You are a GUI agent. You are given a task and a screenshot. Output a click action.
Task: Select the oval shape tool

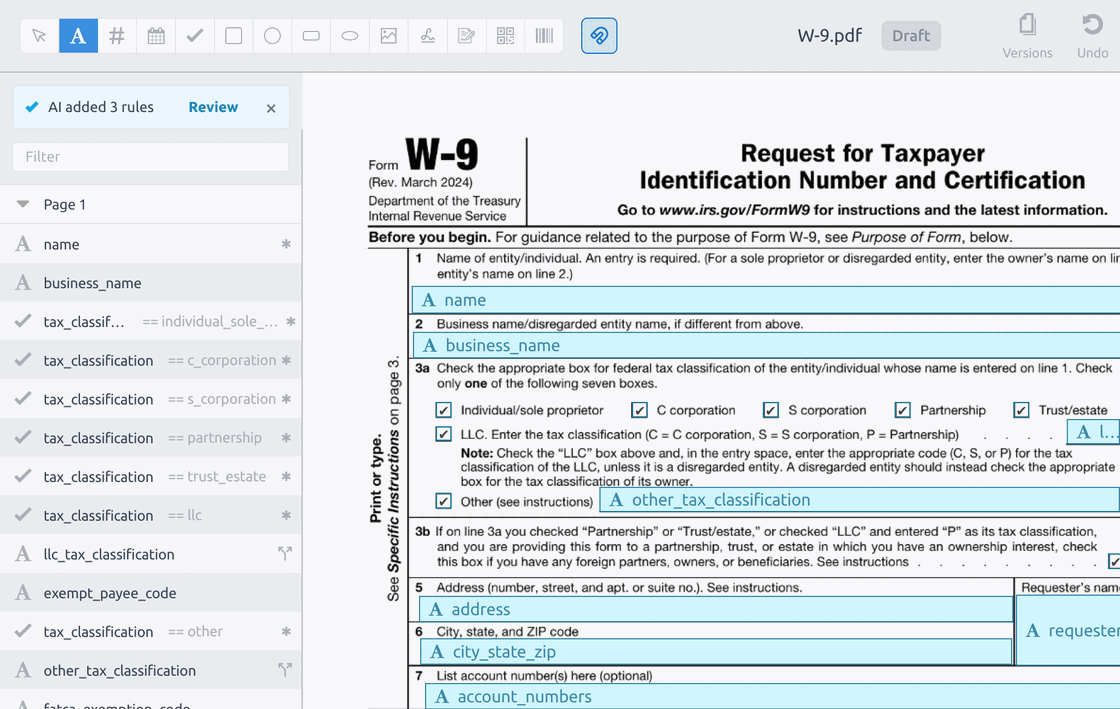coord(350,36)
